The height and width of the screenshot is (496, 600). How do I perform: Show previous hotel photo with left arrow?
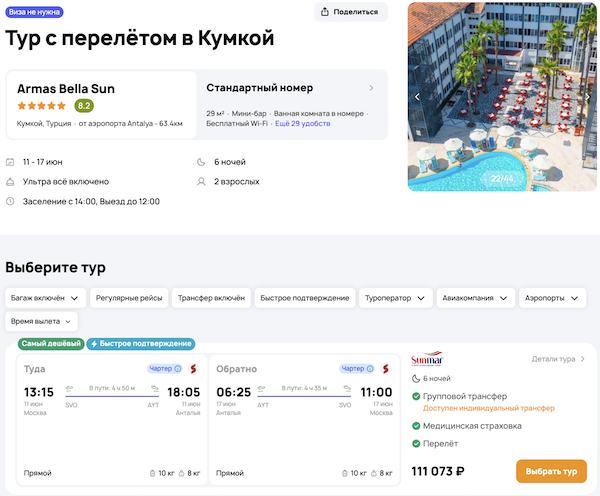tap(418, 97)
